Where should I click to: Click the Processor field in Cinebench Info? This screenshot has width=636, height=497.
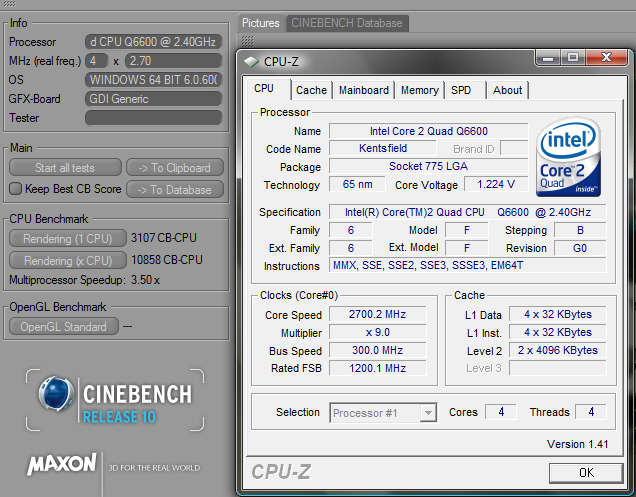[153, 42]
